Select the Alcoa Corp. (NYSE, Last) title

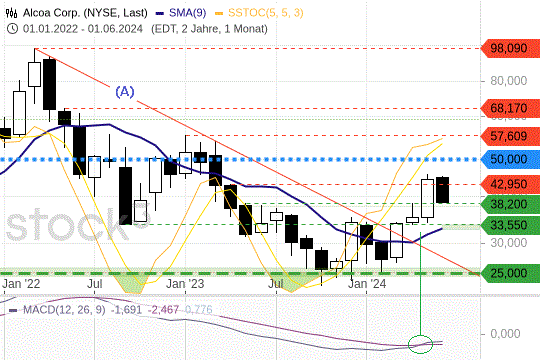85,13
